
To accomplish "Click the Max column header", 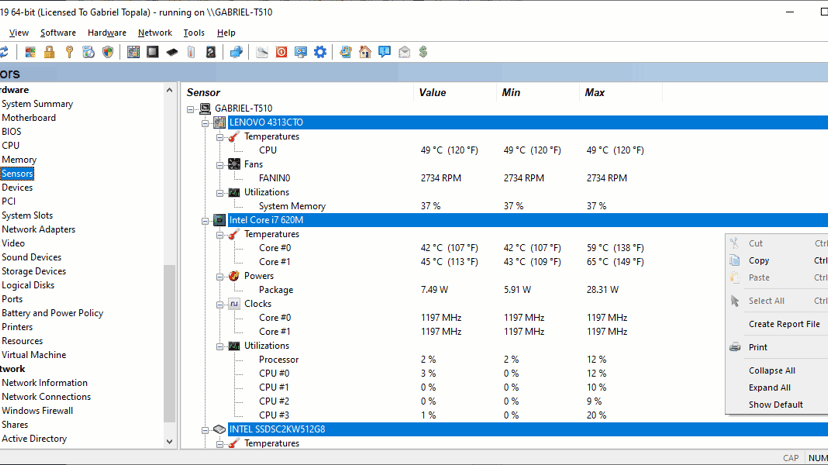I will tap(620, 92).
